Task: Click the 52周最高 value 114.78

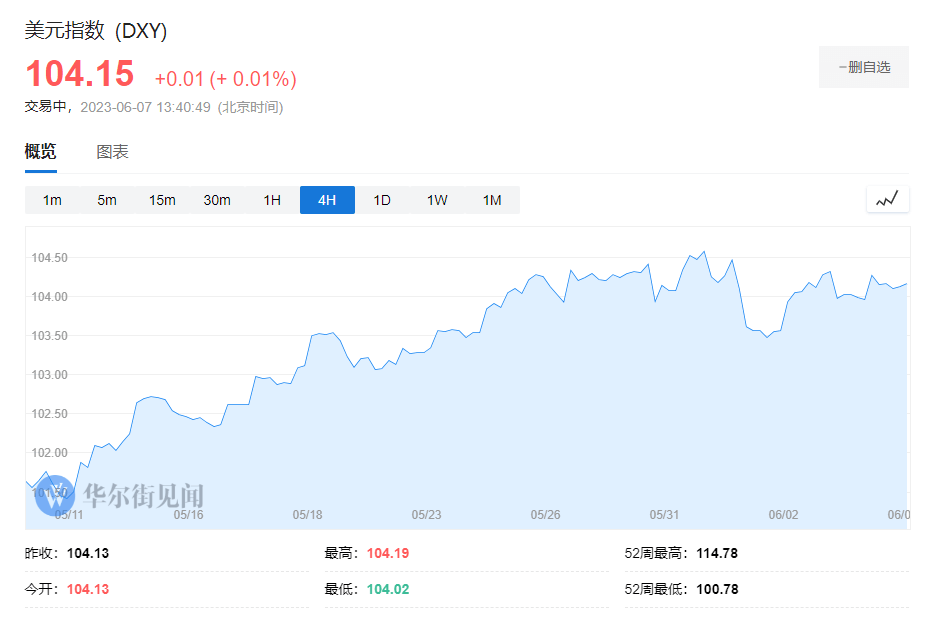Action: tap(717, 553)
